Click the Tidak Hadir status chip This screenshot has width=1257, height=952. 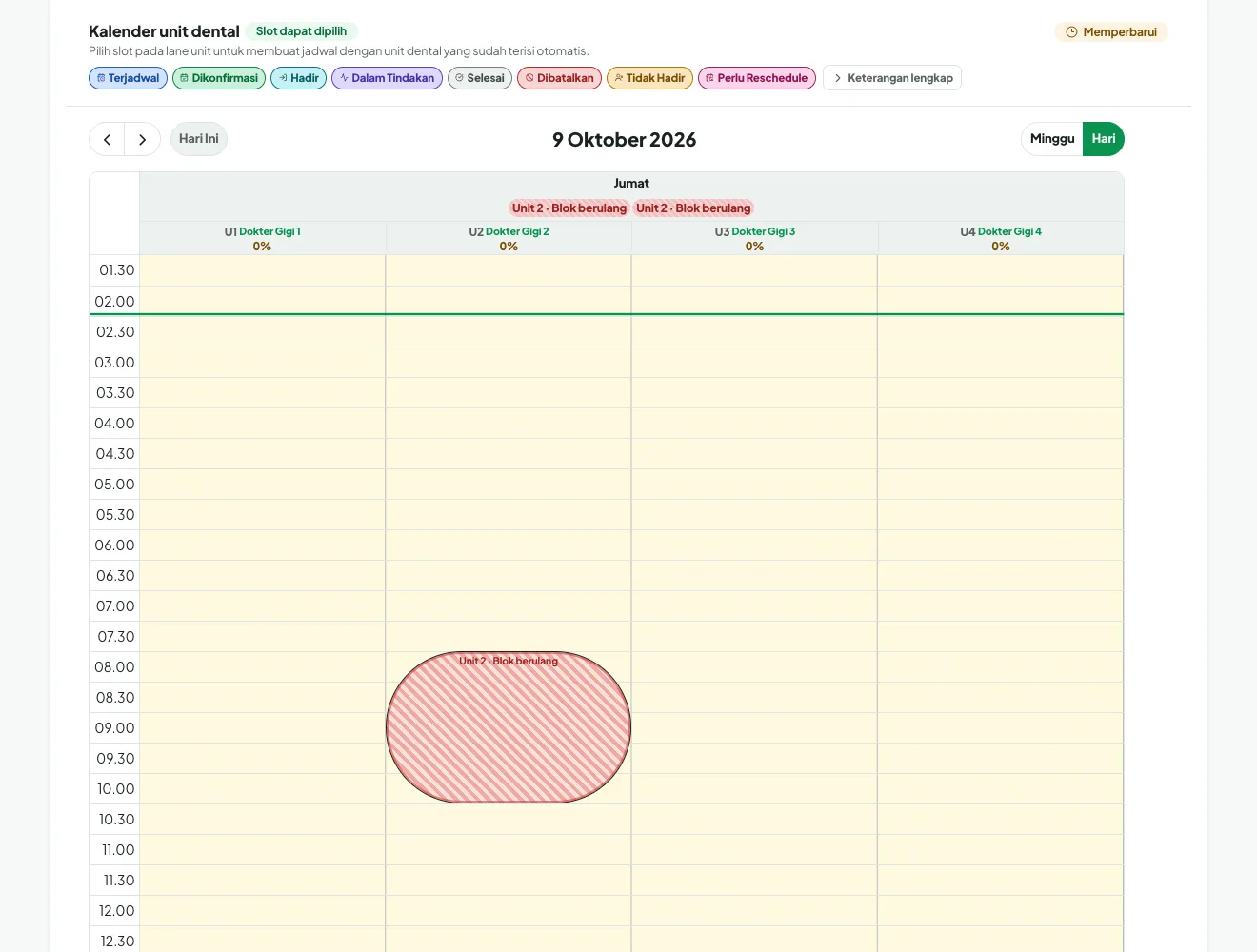pyautogui.click(x=649, y=78)
